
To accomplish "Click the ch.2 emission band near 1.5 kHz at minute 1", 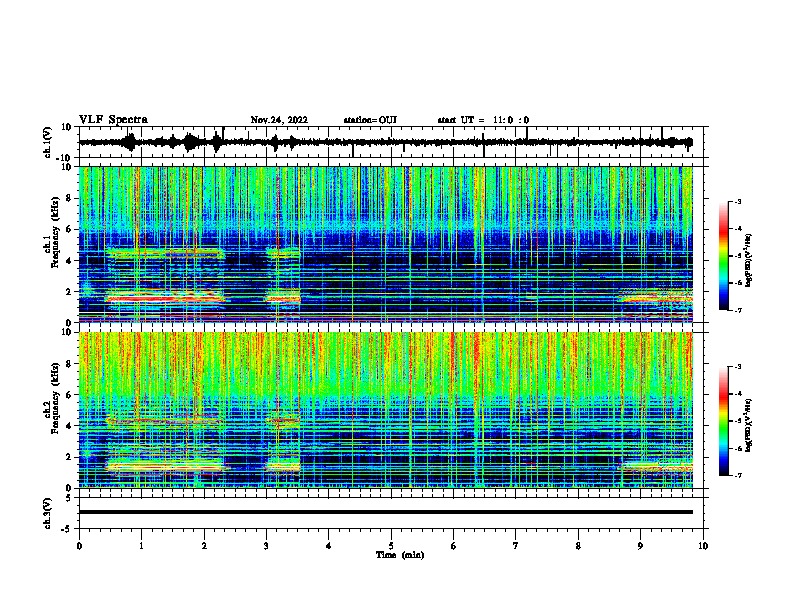I will 165,467.
